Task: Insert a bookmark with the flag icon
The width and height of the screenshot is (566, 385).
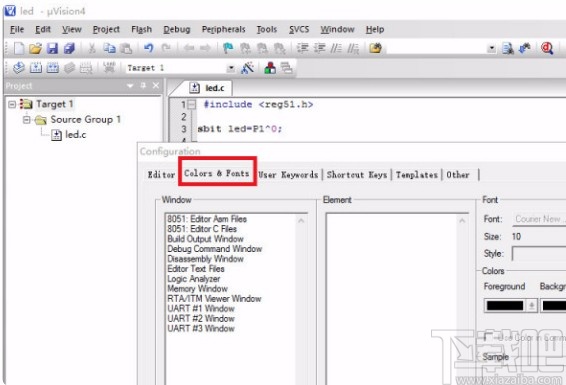Action: click(228, 48)
